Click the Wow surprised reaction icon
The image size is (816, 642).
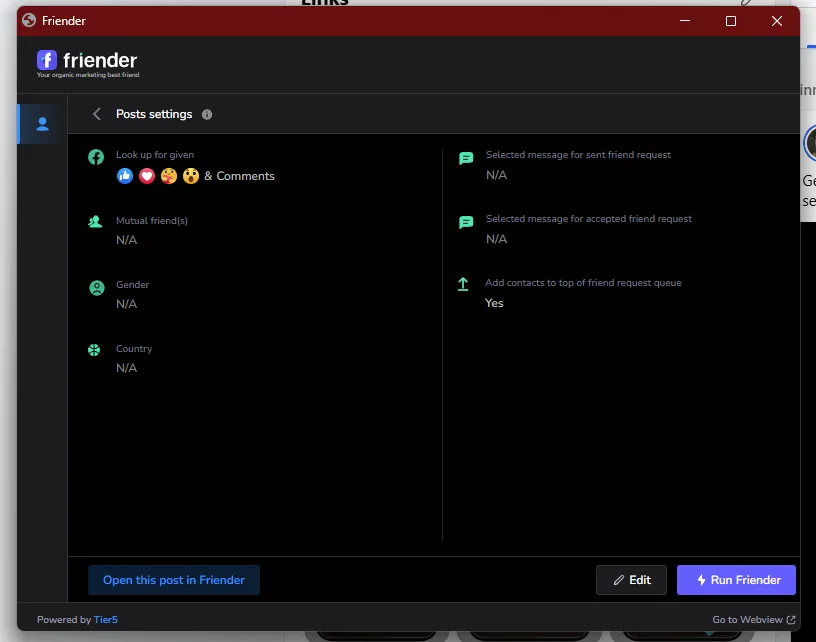tap(191, 176)
